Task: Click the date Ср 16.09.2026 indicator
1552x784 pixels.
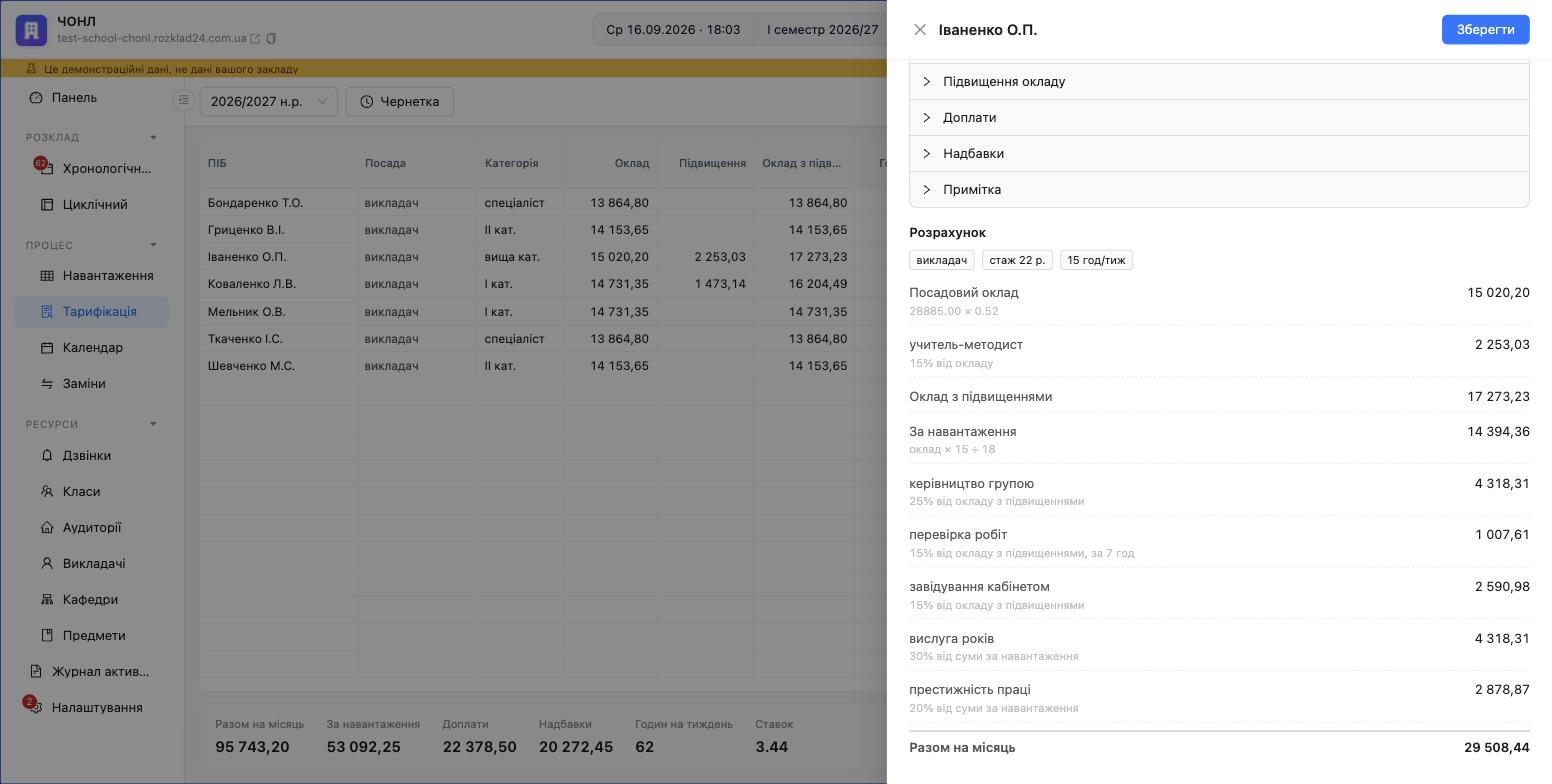Action: coord(673,29)
